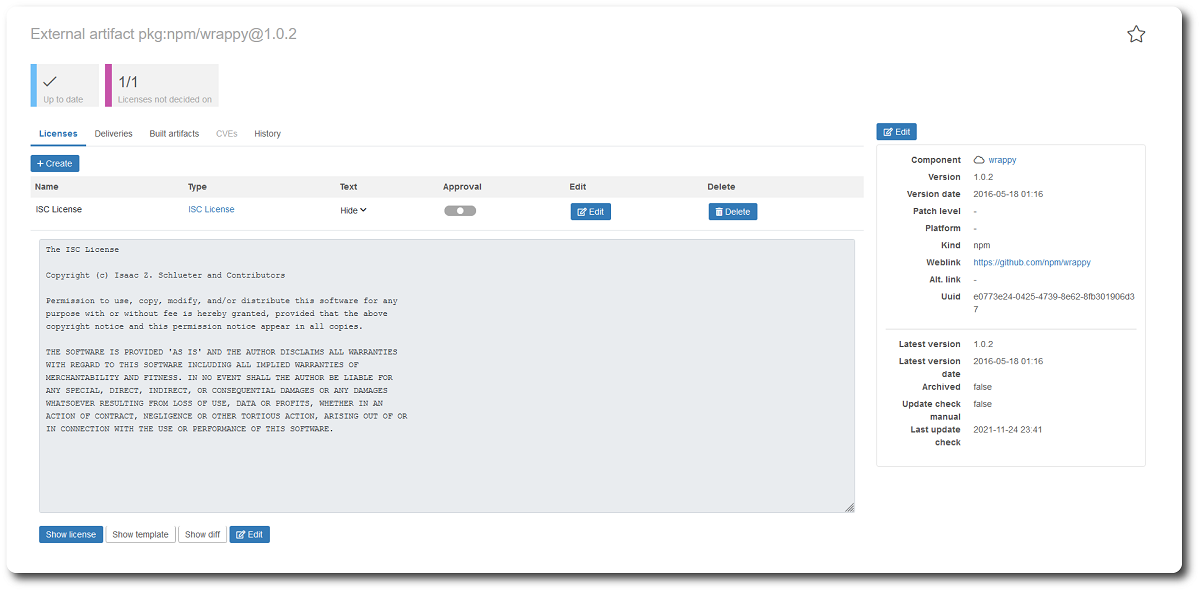Edit the ISC License row
The image size is (1200, 591).
click(590, 212)
